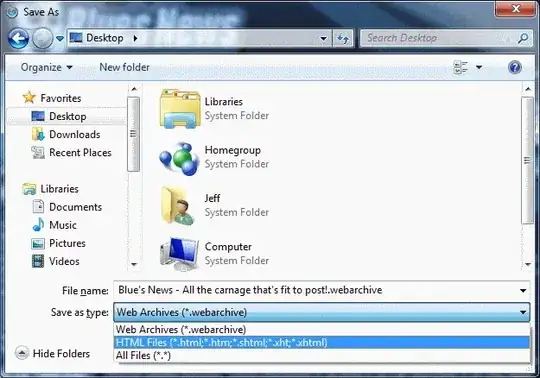Close the Save As dialog
The width and height of the screenshot is (540, 378).
515,8
